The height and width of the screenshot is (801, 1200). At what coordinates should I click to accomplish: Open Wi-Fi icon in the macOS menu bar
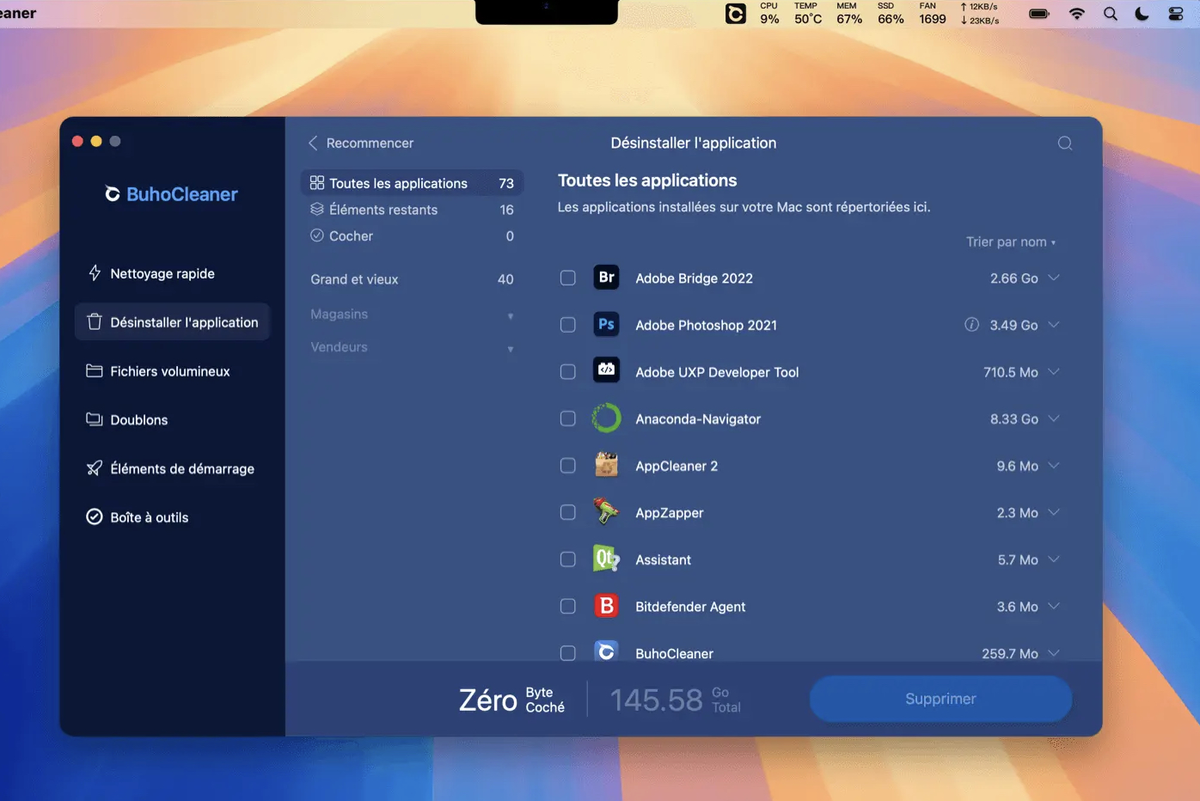point(1077,14)
